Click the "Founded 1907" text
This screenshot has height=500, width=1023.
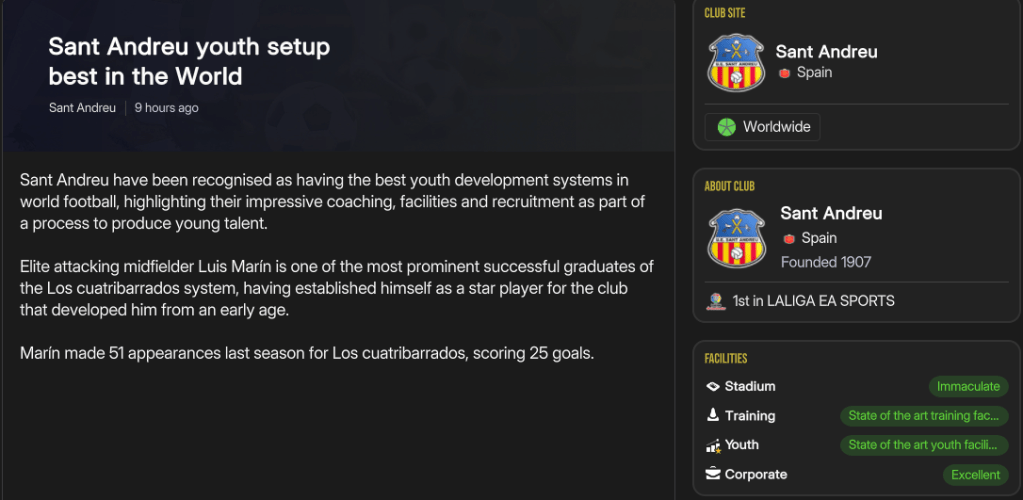826,262
